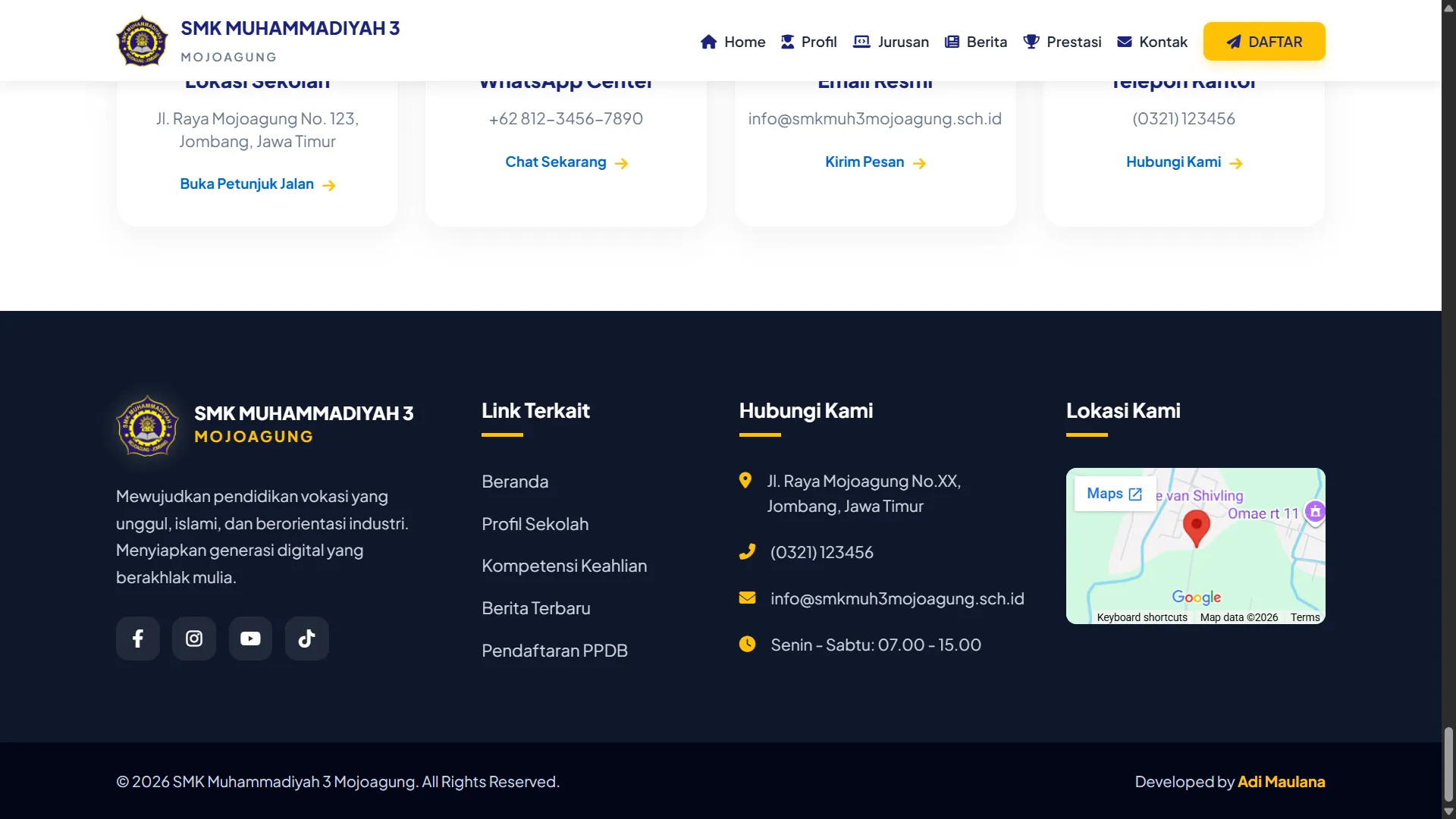Click scrollbar down arrow
Viewport: 1456px width, 819px height.
pos(1448,811)
